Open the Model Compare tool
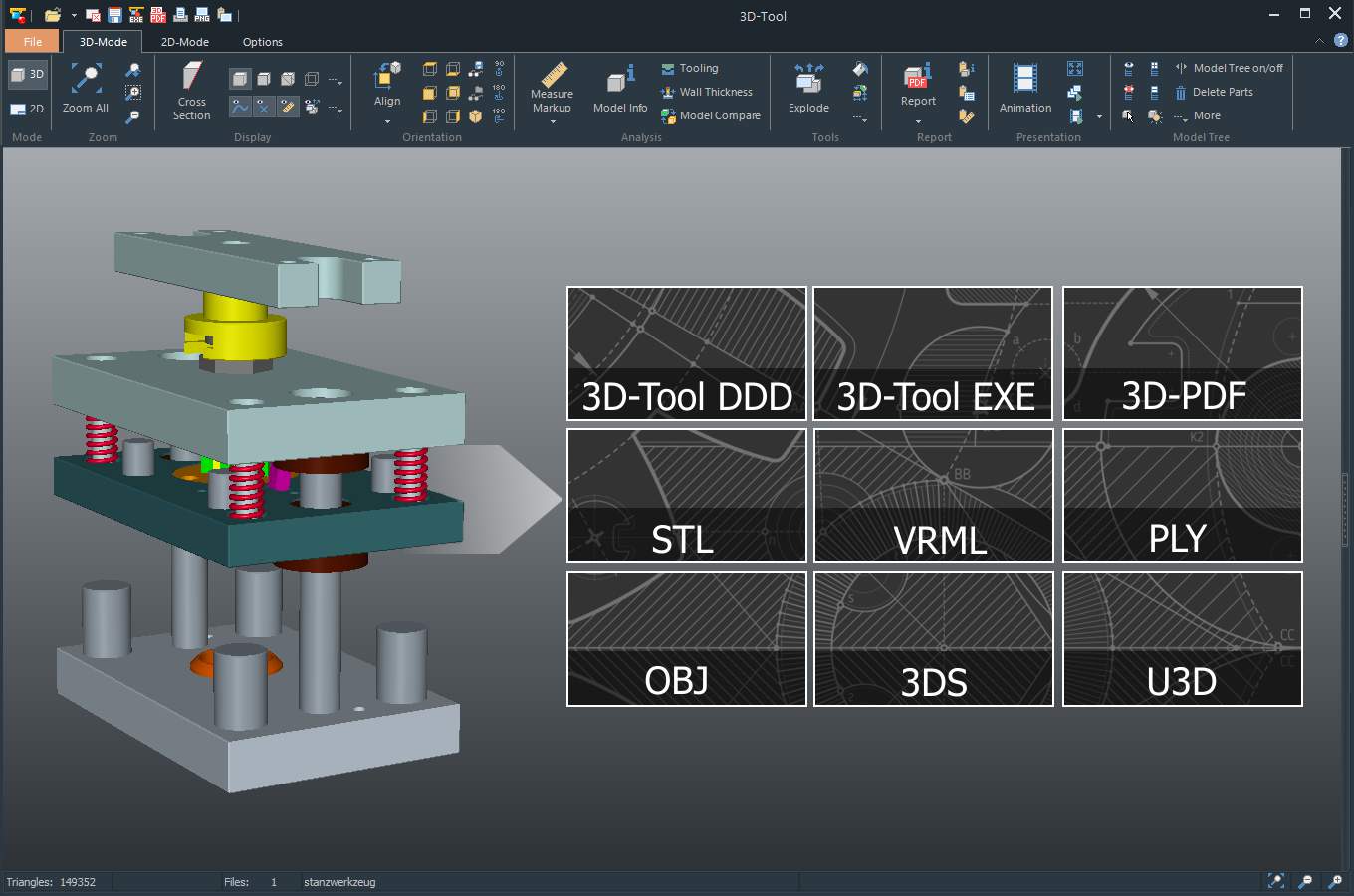 click(x=710, y=115)
